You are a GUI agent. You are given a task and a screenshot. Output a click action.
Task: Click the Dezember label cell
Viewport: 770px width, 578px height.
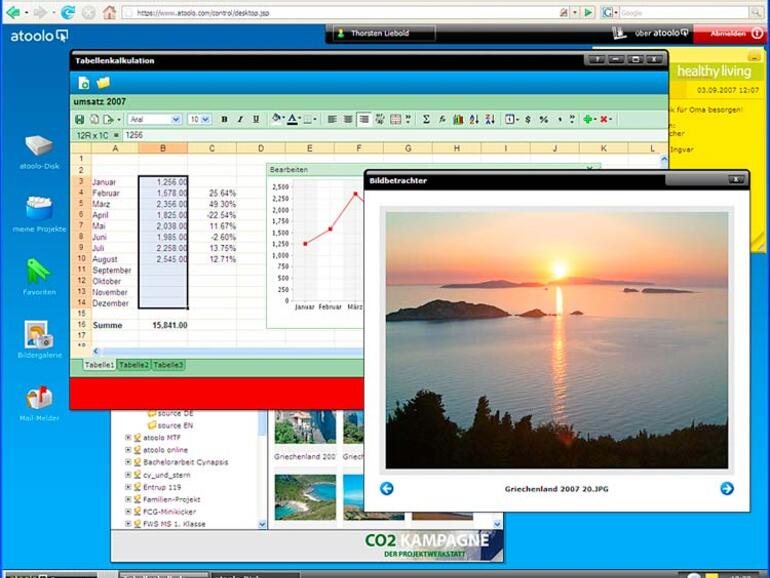[114, 303]
